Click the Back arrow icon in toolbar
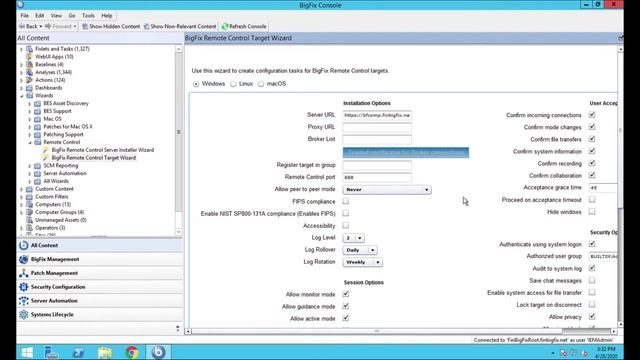 (x=22, y=26)
